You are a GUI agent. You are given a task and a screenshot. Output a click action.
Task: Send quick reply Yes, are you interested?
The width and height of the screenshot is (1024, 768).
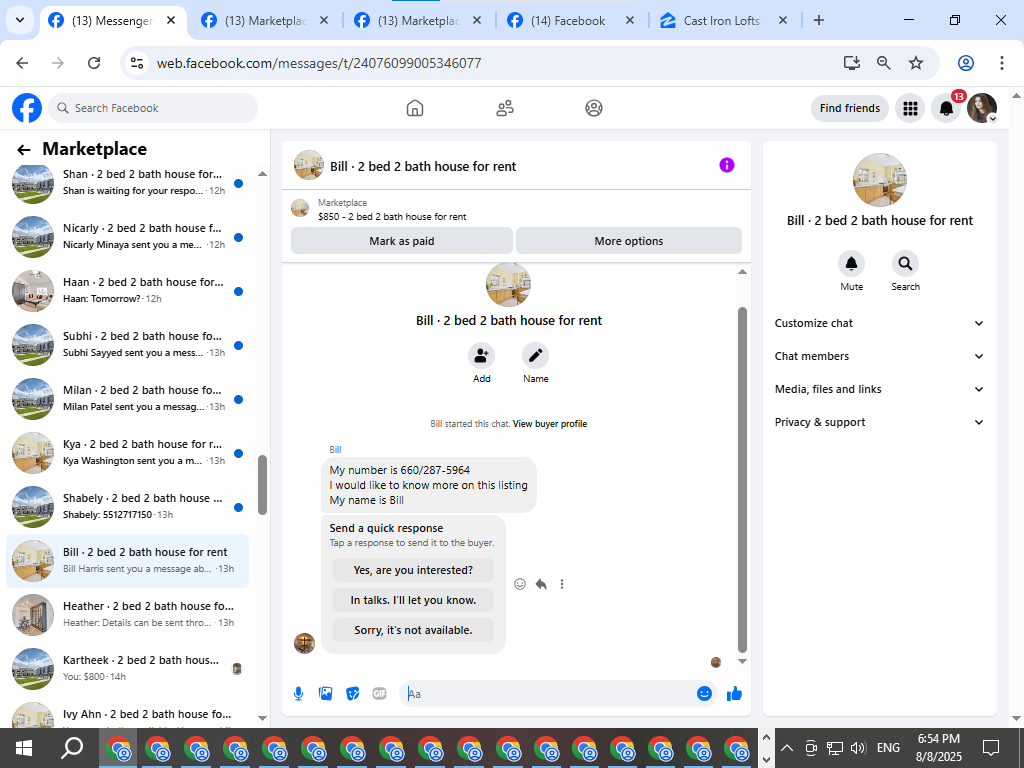[x=413, y=570]
